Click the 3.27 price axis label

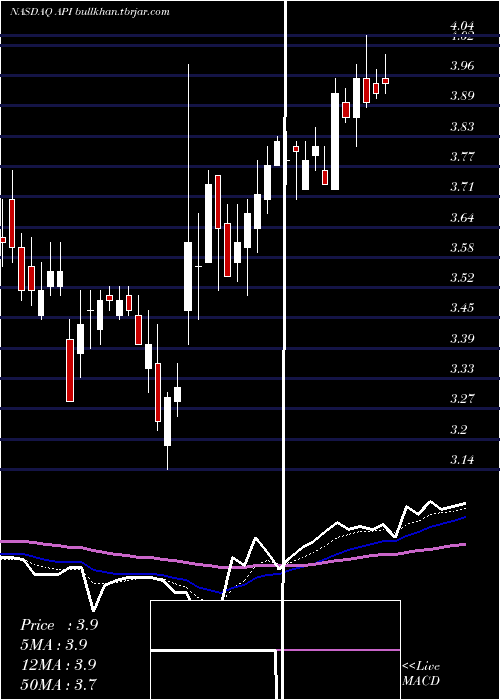click(x=462, y=398)
